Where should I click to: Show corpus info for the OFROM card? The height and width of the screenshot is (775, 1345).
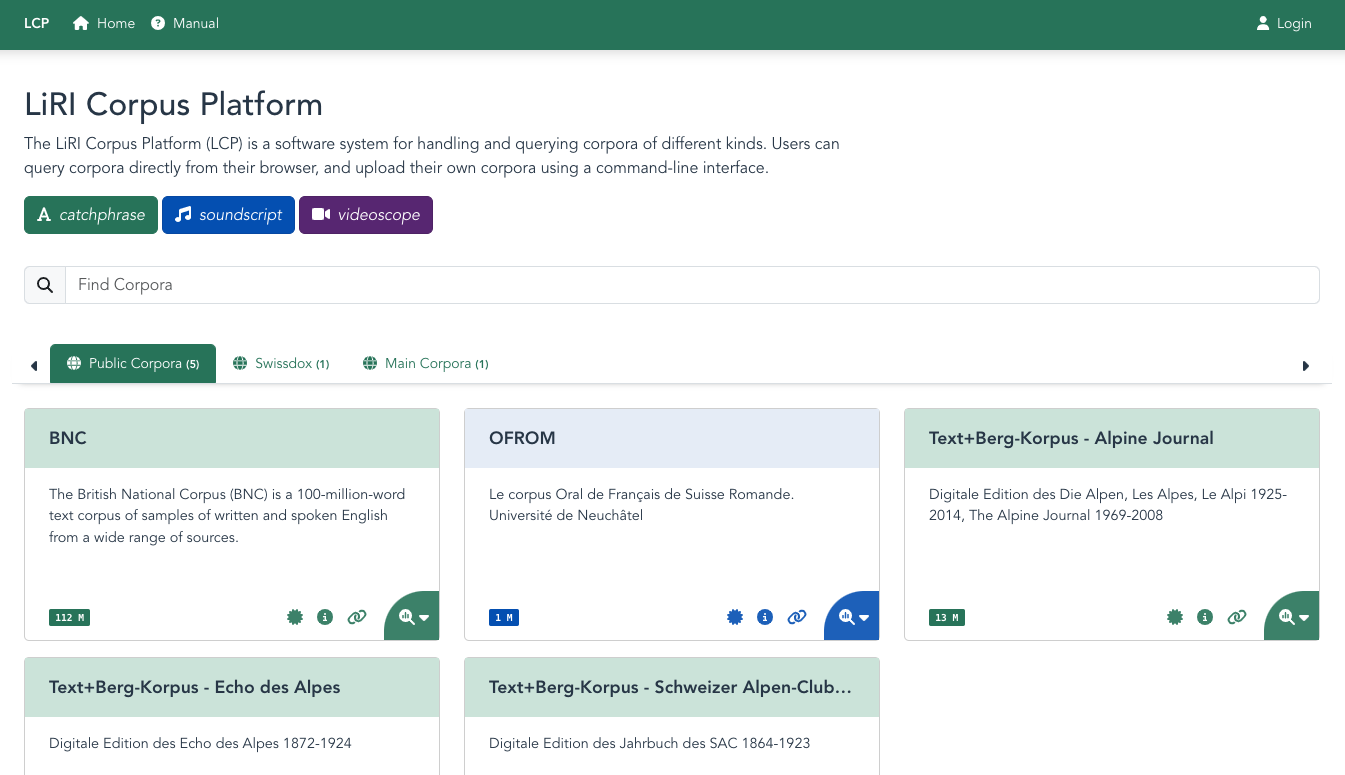pyautogui.click(x=764, y=617)
